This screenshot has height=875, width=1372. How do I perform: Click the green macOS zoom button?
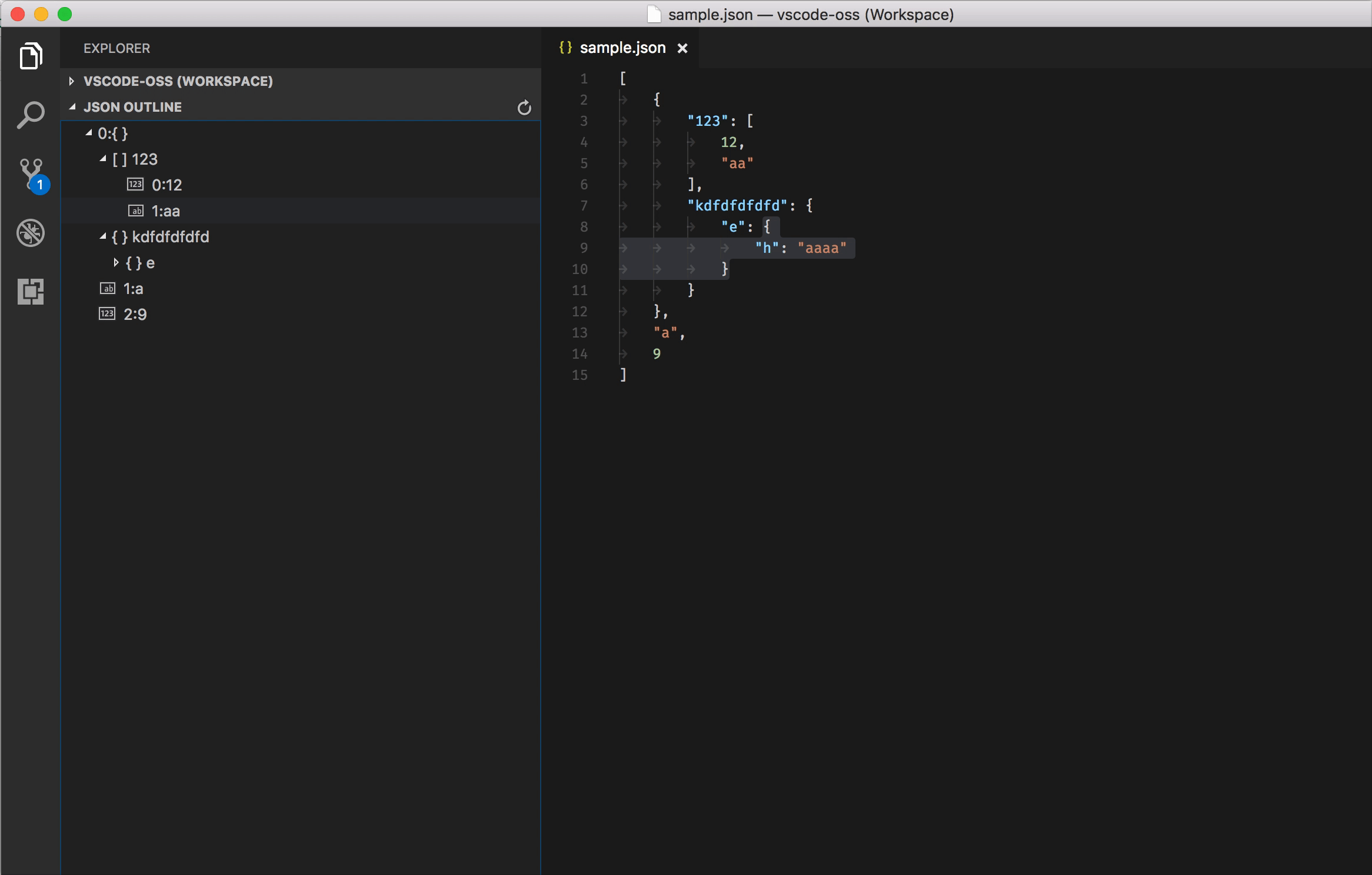click(x=65, y=14)
